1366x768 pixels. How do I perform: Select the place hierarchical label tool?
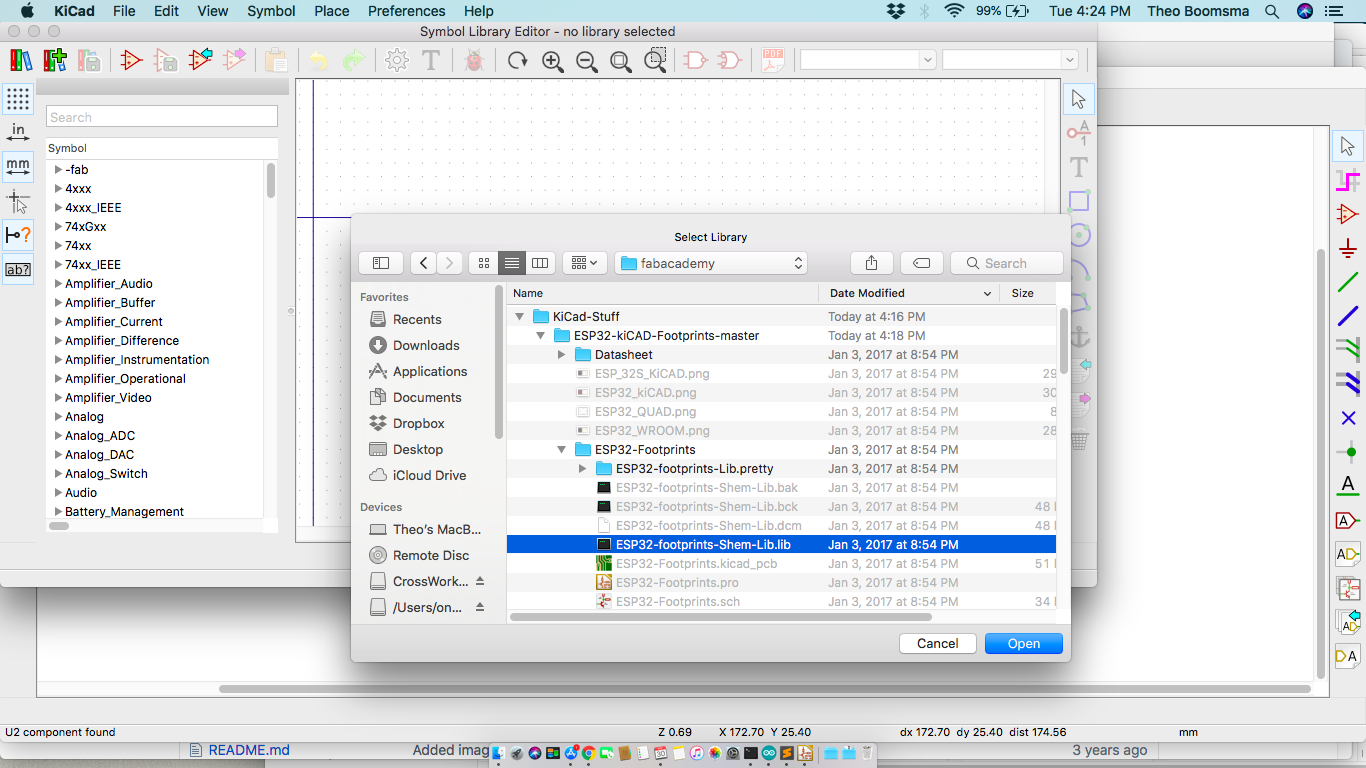tap(1348, 554)
